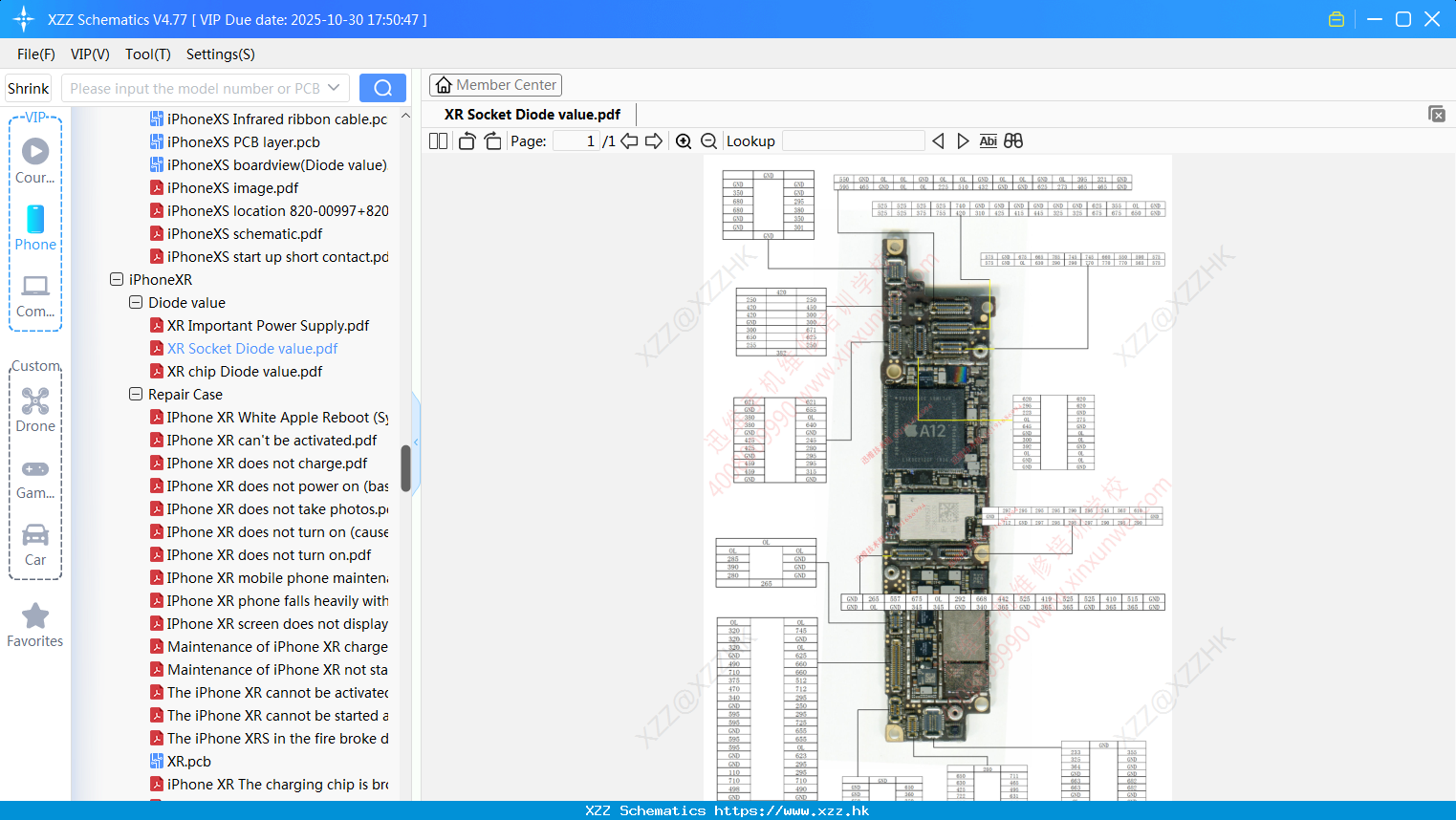This screenshot has width=1456, height=820.
Task: Click the Lookup text field
Action: (854, 141)
